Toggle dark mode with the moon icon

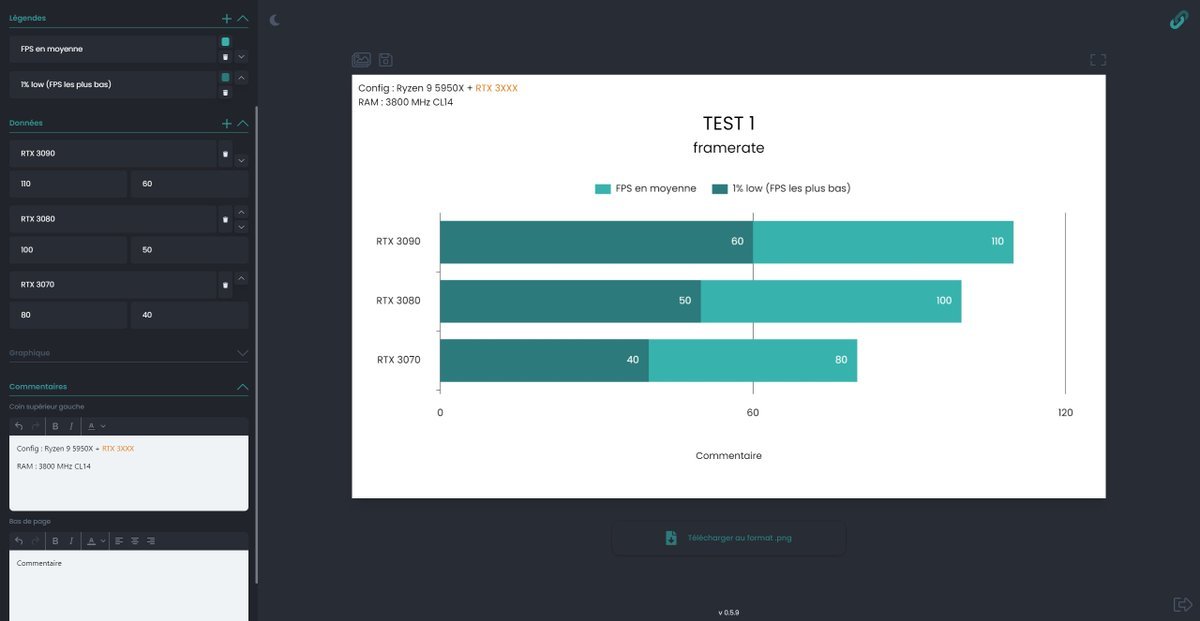point(275,19)
